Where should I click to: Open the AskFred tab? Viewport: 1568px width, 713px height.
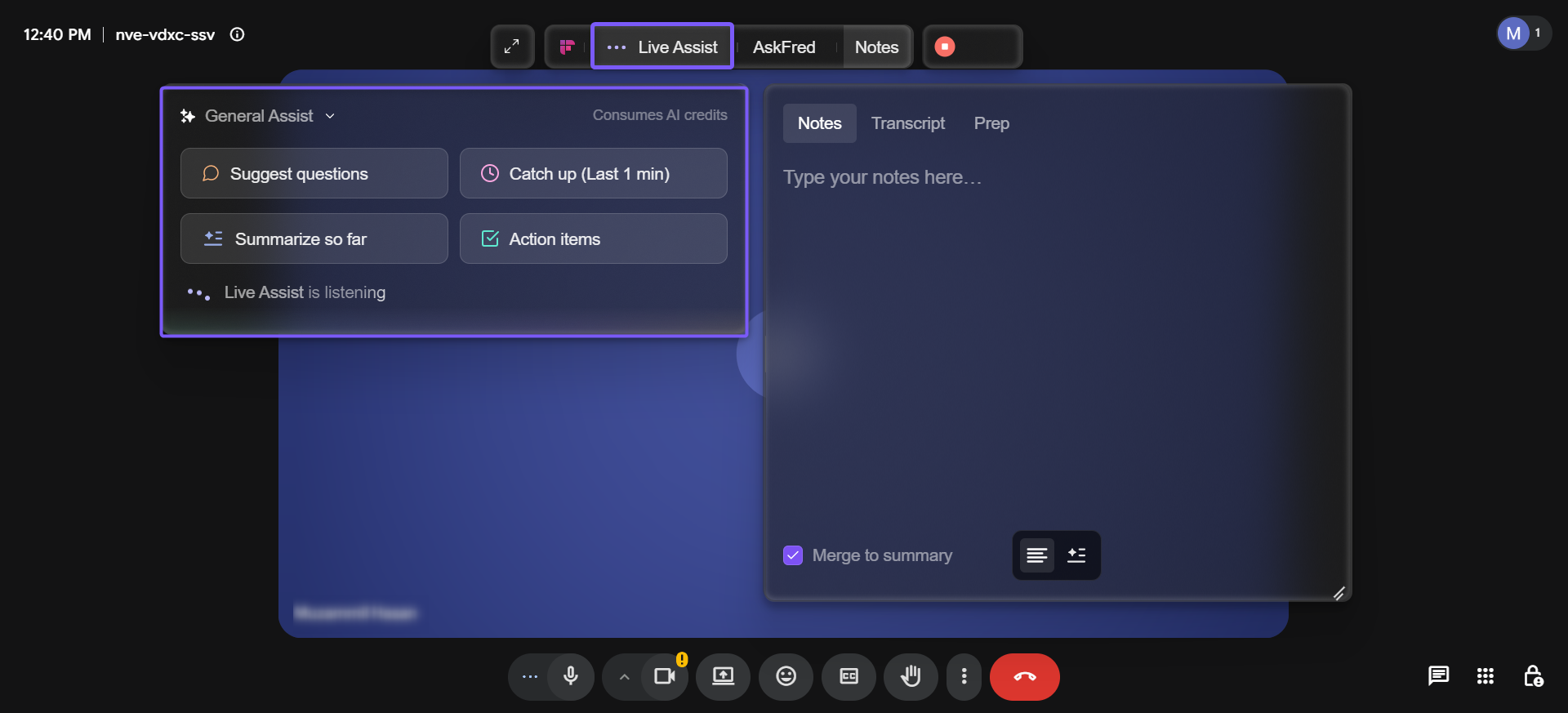[784, 47]
